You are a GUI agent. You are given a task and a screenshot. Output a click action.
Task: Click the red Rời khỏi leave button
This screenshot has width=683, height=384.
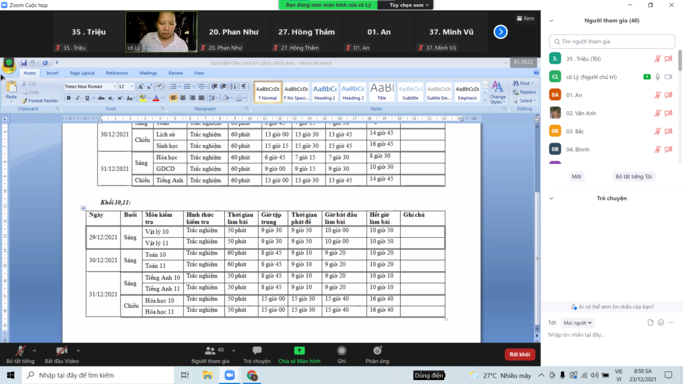(x=520, y=354)
